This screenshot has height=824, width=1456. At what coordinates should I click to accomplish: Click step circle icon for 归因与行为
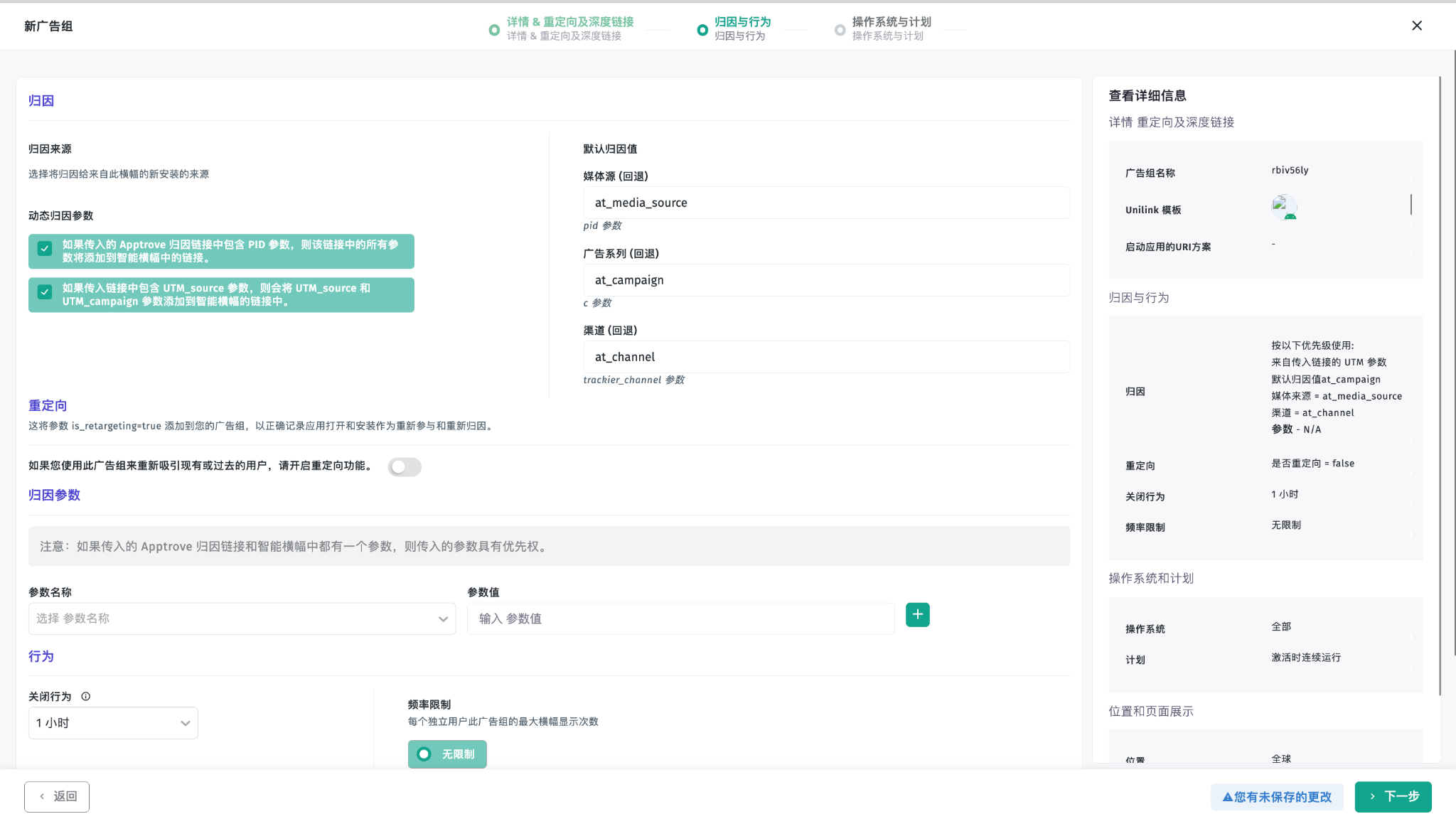click(x=702, y=30)
